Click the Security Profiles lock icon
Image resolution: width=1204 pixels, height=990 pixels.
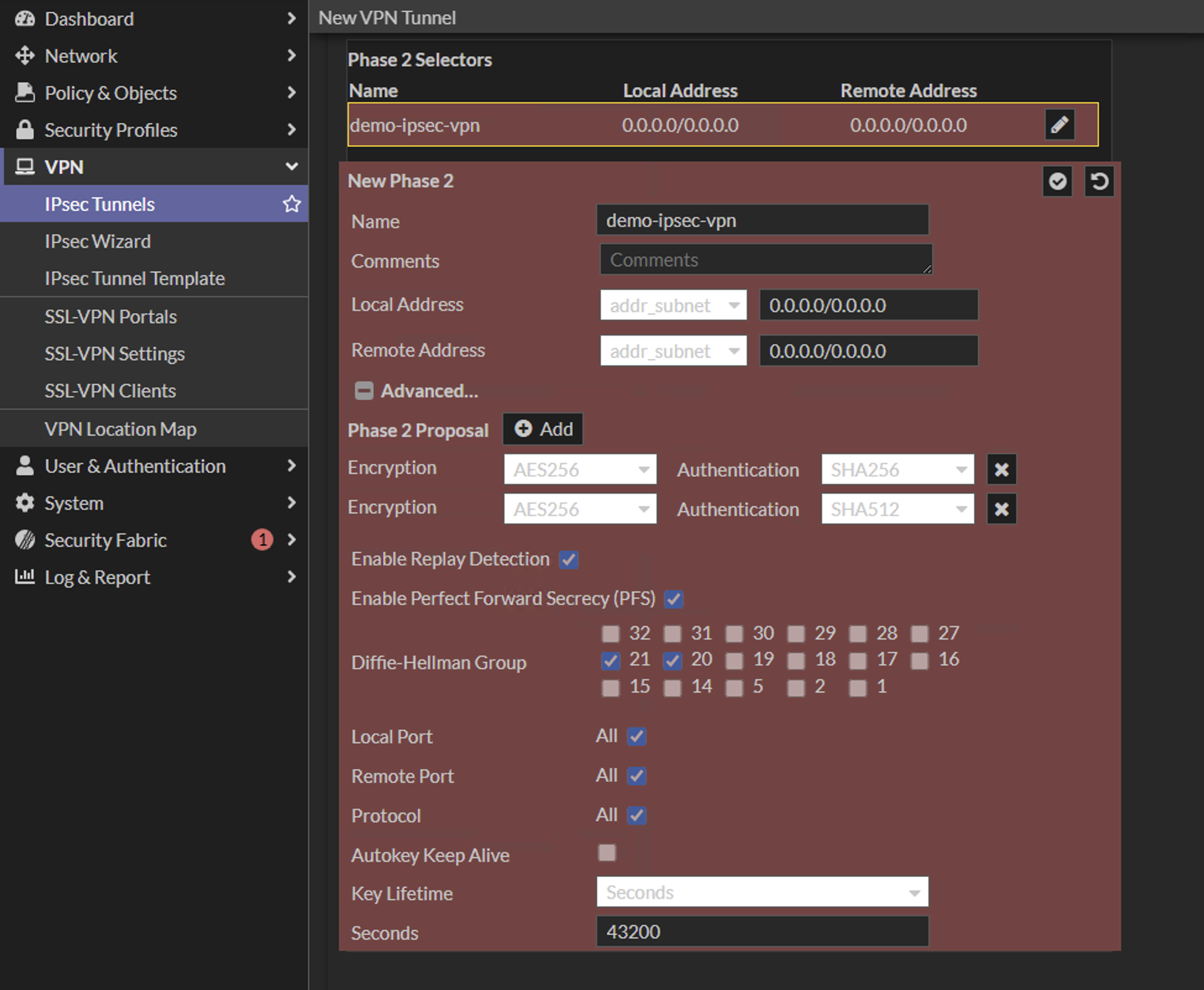(x=25, y=130)
